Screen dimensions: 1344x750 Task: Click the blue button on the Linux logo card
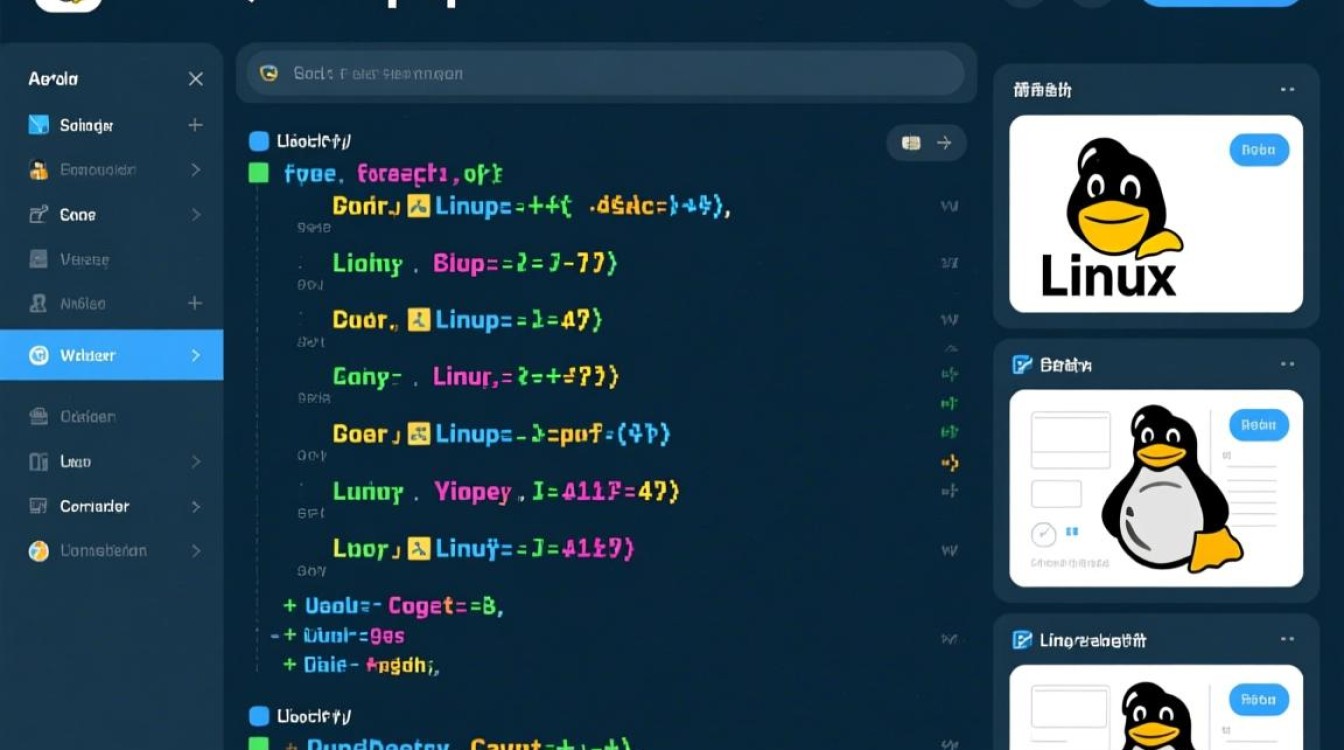(1258, 150)
